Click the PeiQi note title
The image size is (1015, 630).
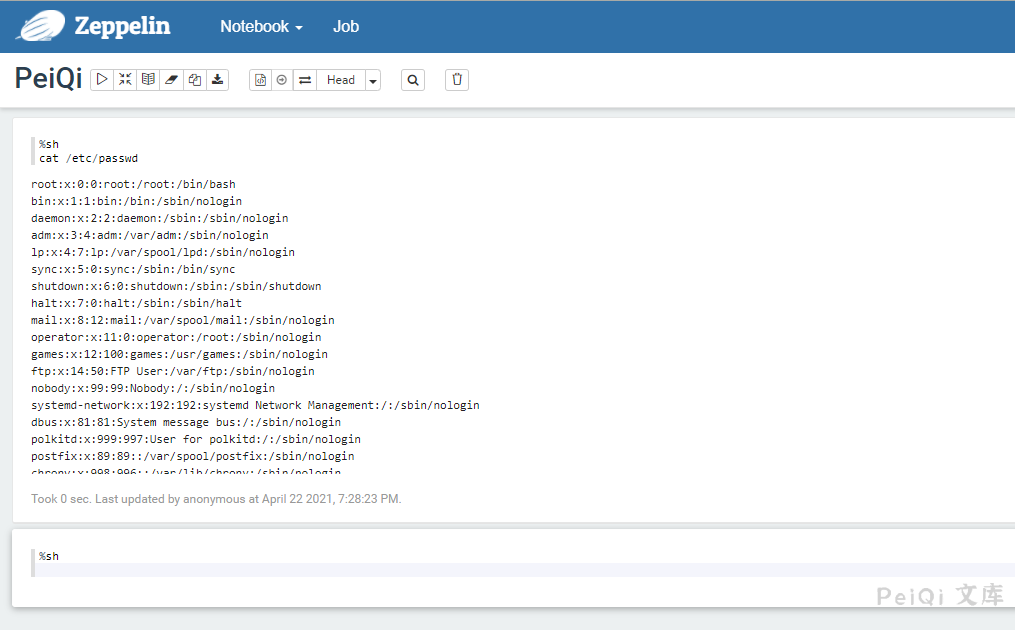click(x=48, y=80)
